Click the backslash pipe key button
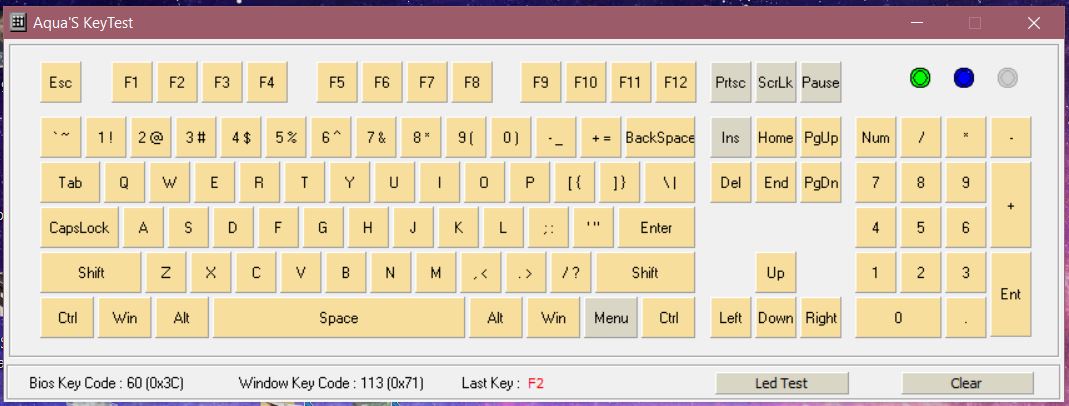The height and width of the screenshot is (406, 1069). pyautogui.click(x=670, y=183)
